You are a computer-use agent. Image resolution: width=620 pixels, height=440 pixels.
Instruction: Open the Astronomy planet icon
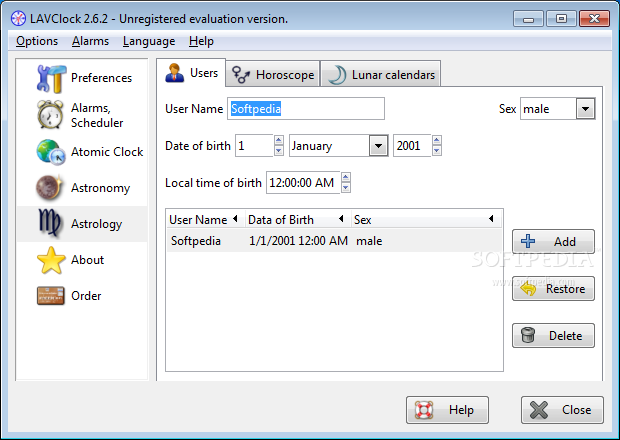[x=49, y=187]
